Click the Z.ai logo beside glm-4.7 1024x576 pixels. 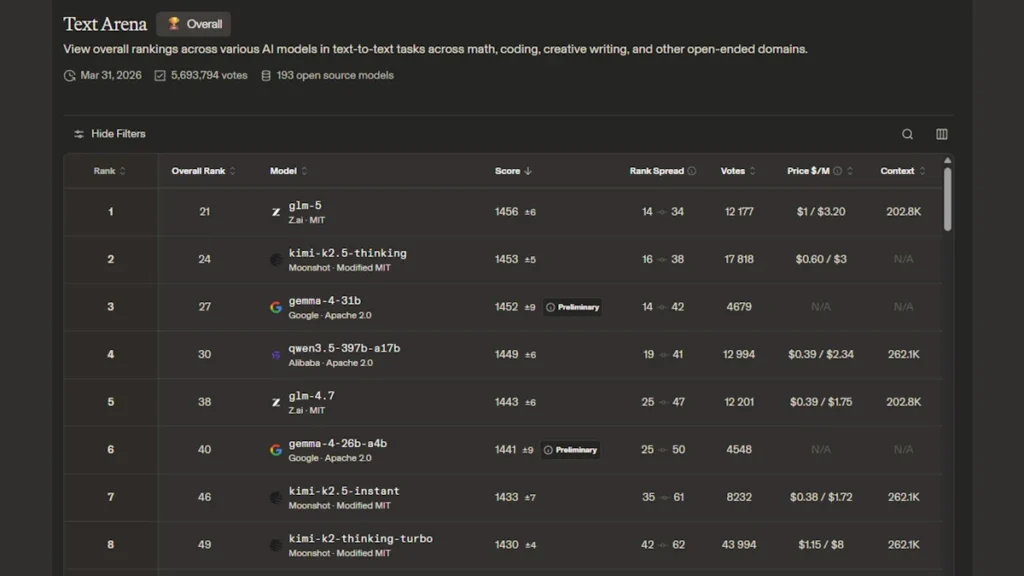pyautogui.click(x=276, y=403)
